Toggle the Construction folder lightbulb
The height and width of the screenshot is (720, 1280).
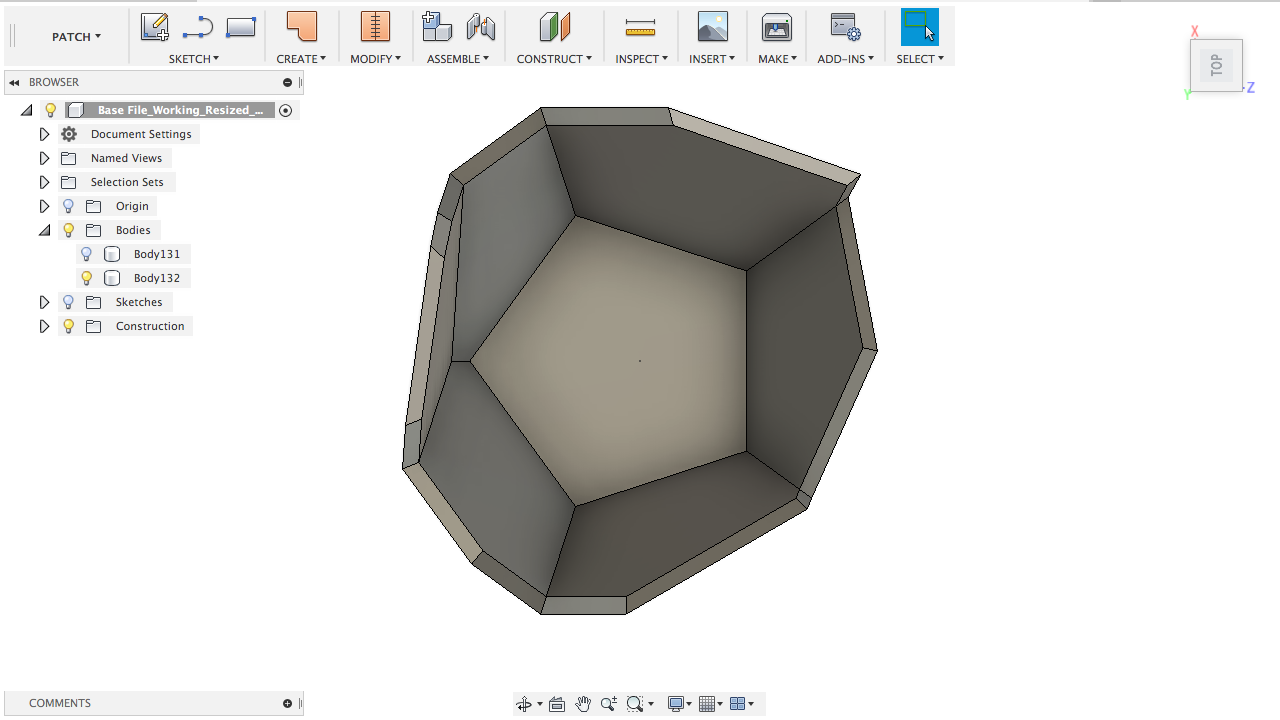pos(68,326)
